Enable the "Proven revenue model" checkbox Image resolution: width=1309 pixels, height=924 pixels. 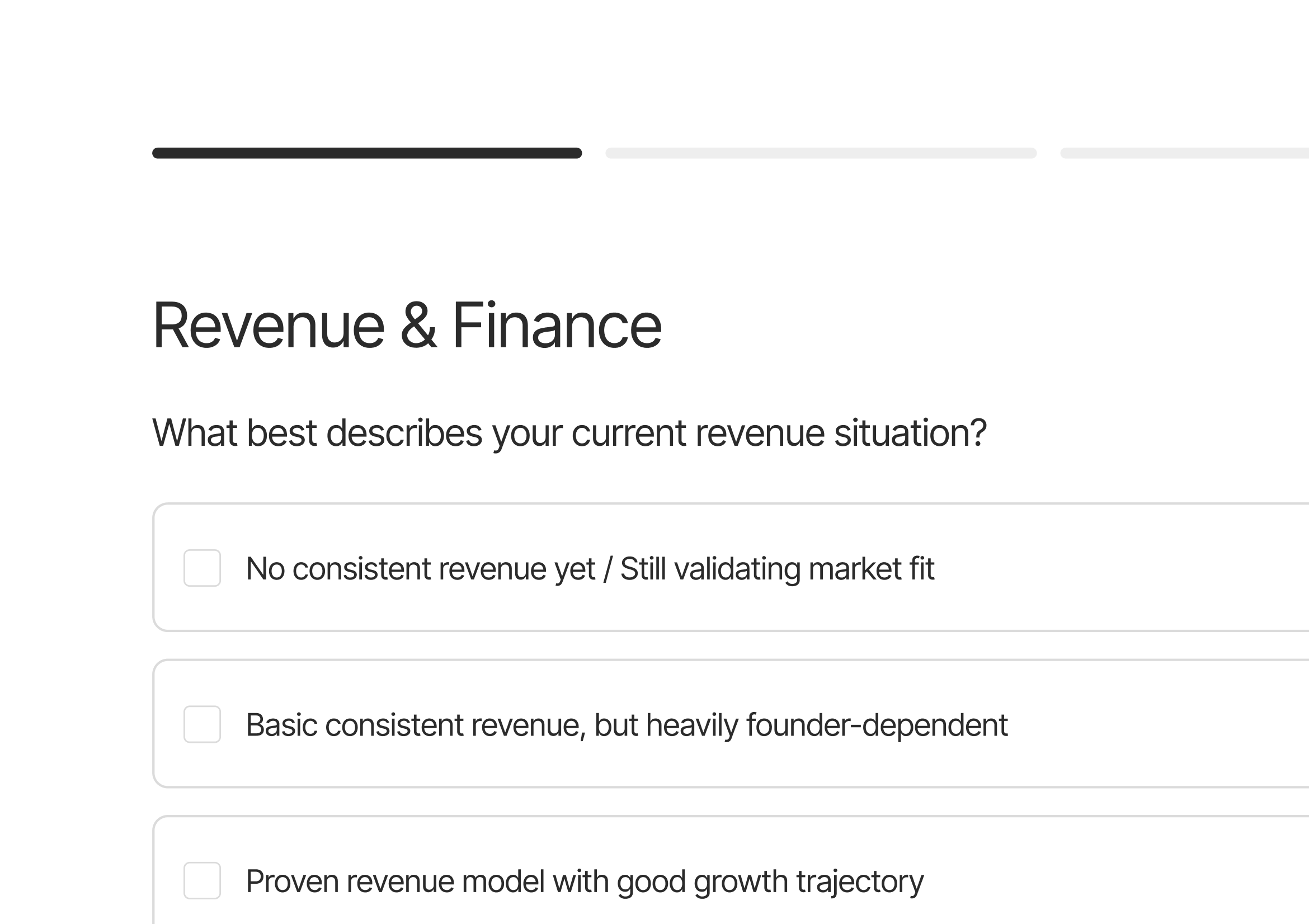[202, 880]
